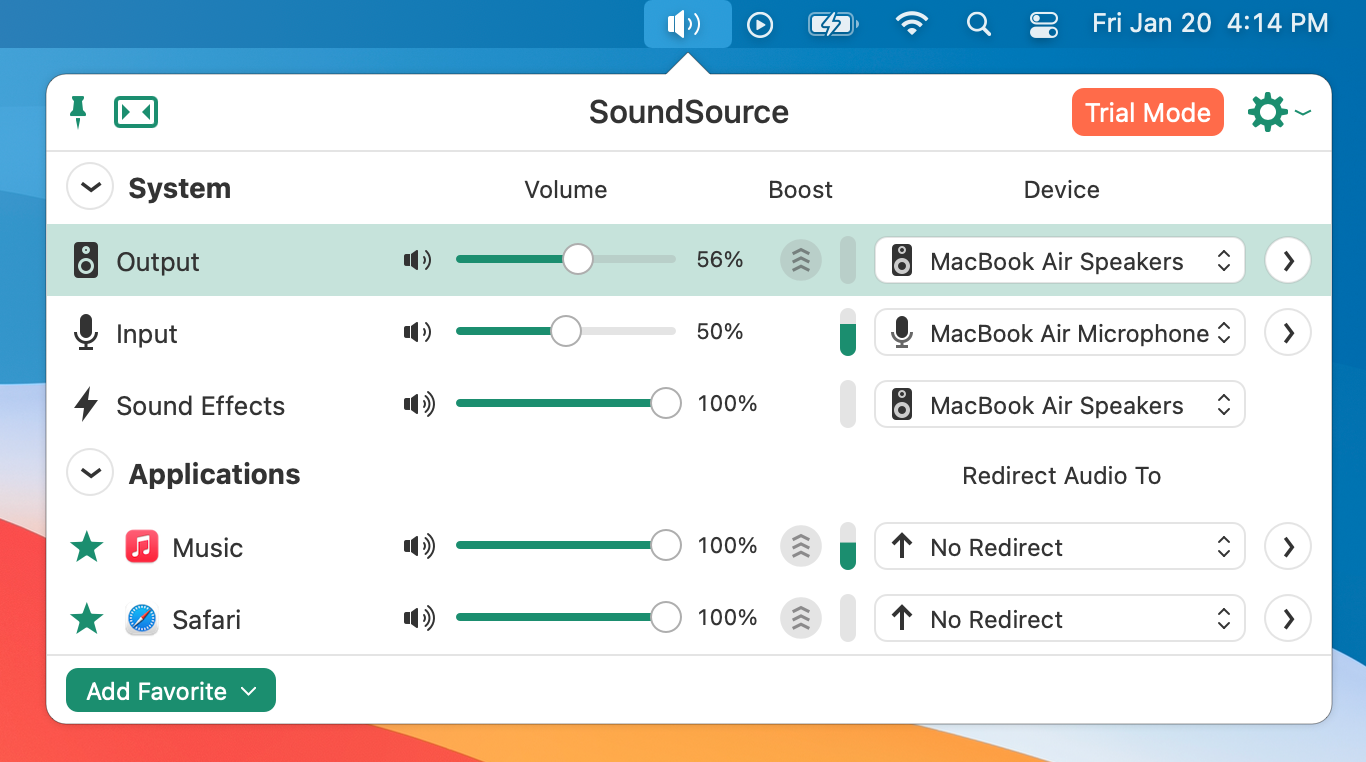Toggle Boost for the Safari app
The height and width of the screenshot is (762, 1366).
pos(800,618)
